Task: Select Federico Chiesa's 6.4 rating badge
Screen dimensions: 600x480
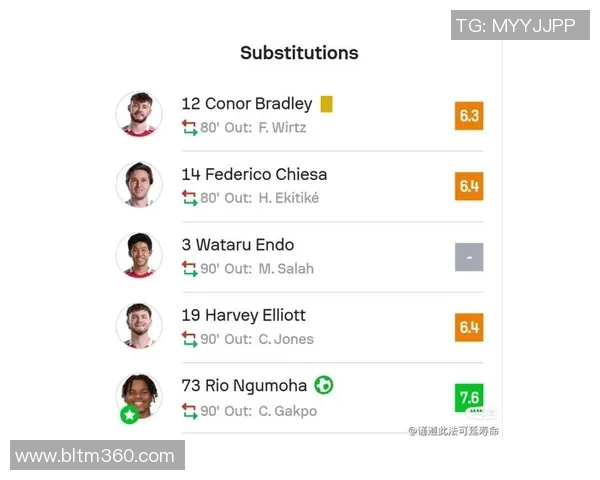Action: [x=469, y=186]
